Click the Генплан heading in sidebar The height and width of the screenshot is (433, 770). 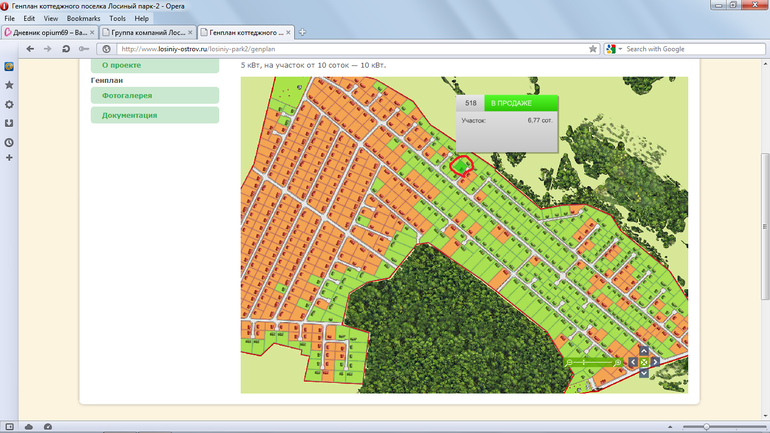[x=107, y=80]
